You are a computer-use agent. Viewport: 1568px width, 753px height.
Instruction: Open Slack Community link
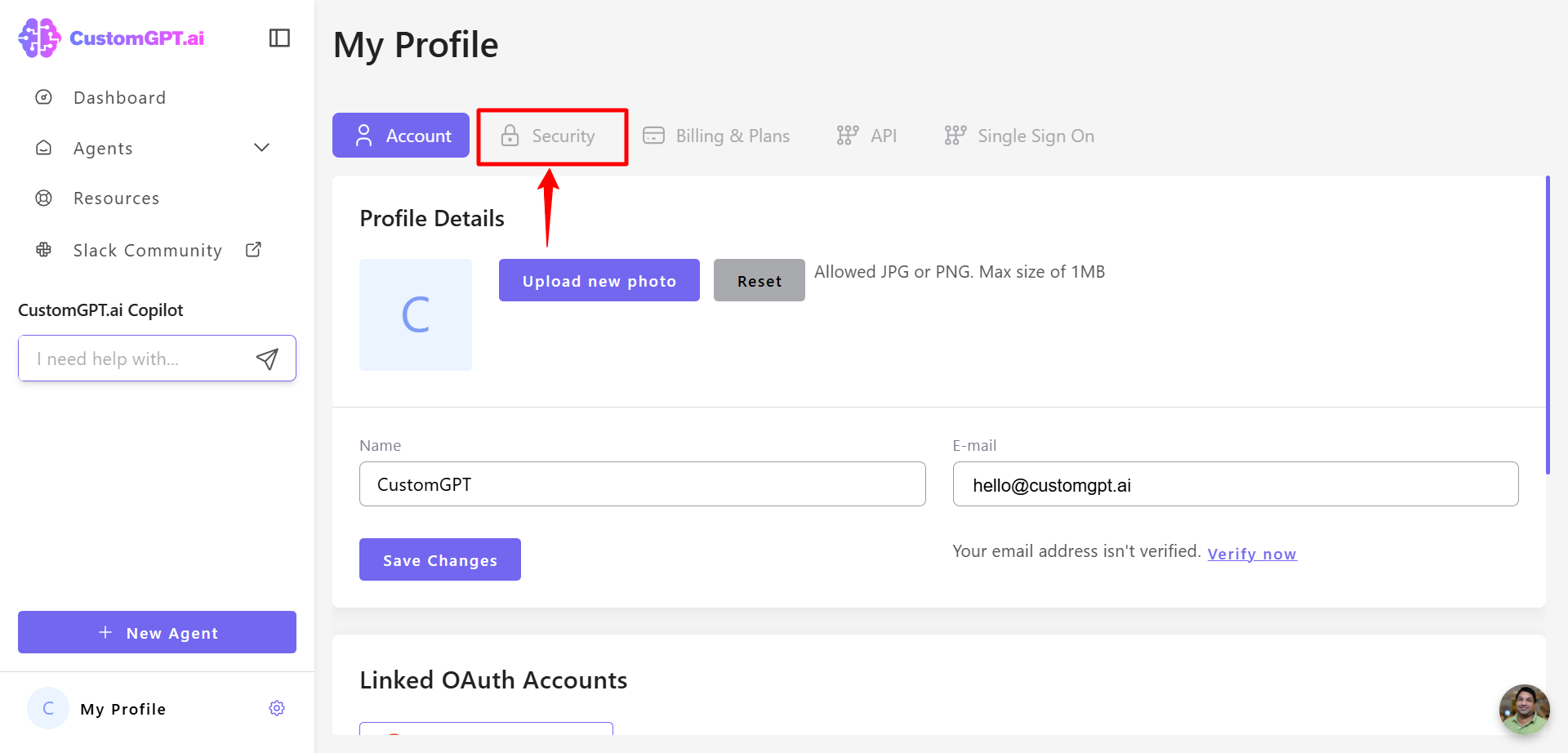(148, 250)
